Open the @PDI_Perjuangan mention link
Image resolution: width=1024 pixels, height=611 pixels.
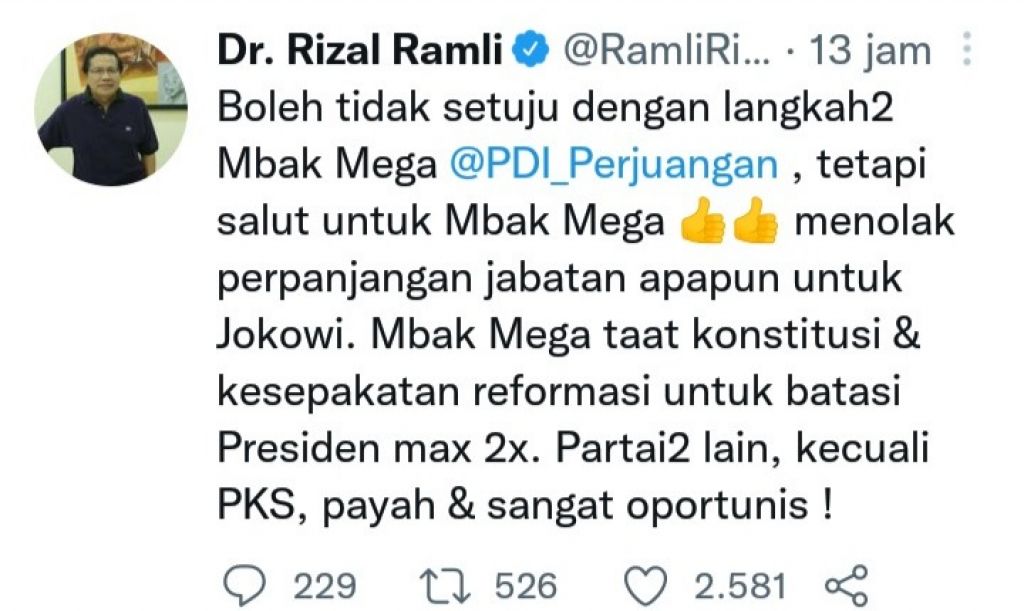click(x=614, y=164)
